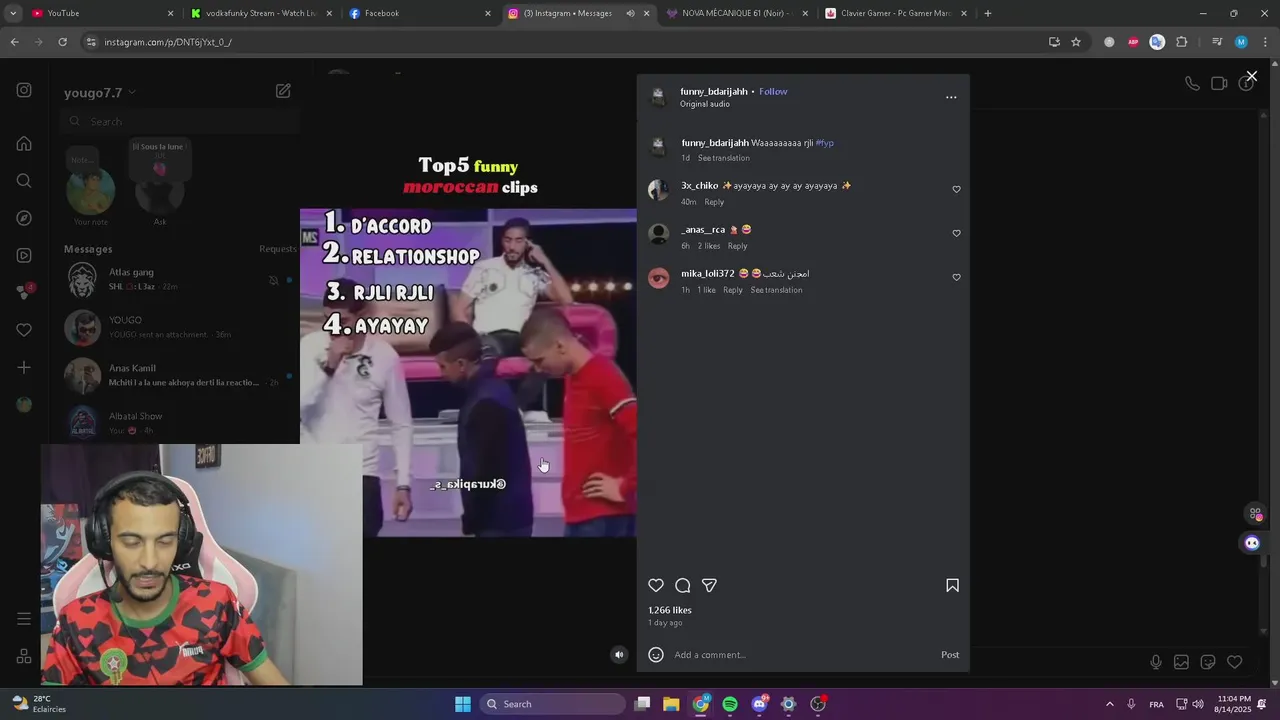1280x720 pixels.
Task: Compose a new message with pencil icon
Action: pyautogui.click(x=283, y=91)
